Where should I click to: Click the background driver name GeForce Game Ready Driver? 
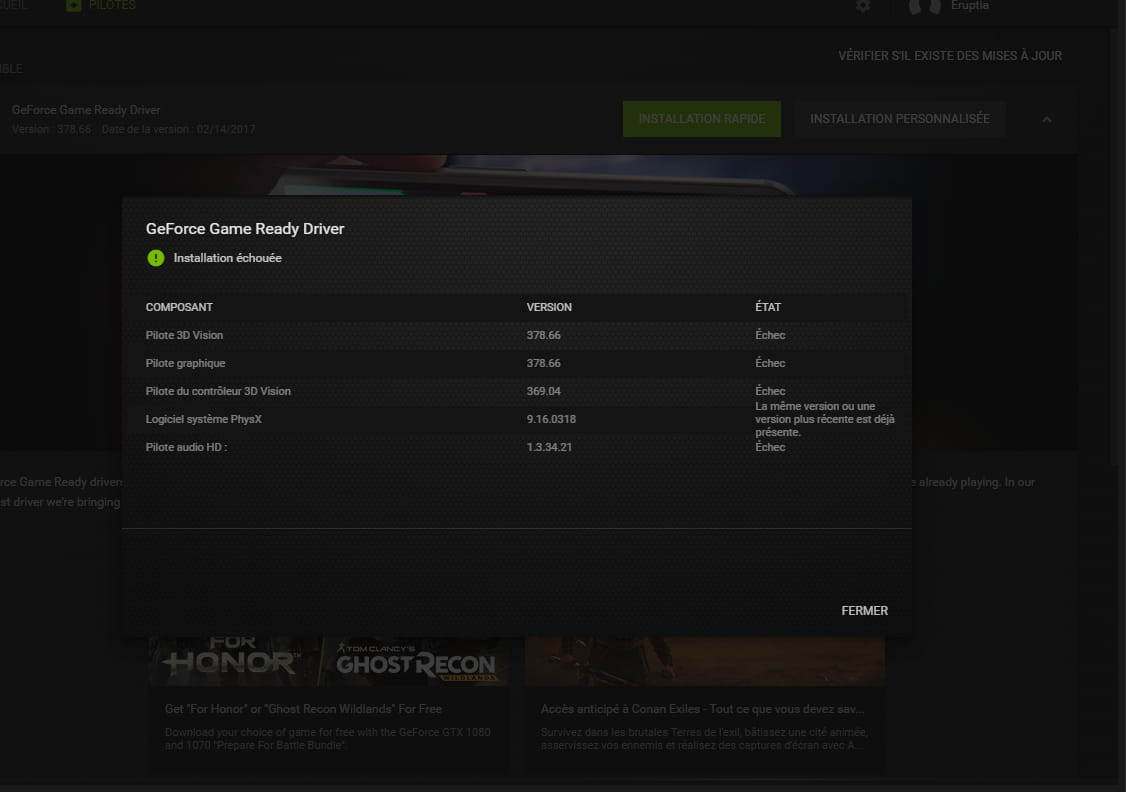[x=86, y=110]
